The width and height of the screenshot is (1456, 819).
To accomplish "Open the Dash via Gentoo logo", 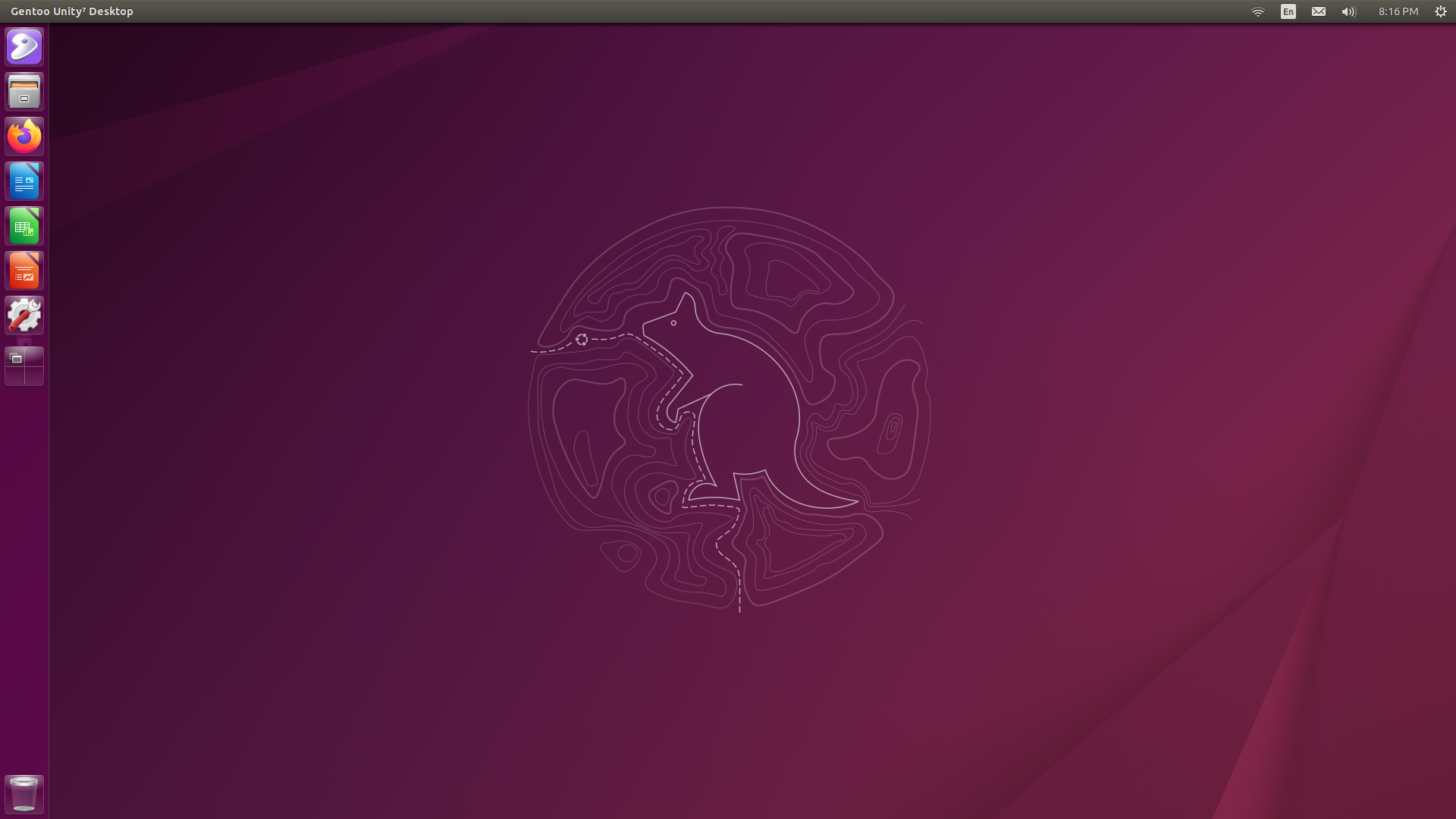I will (24, 47).
